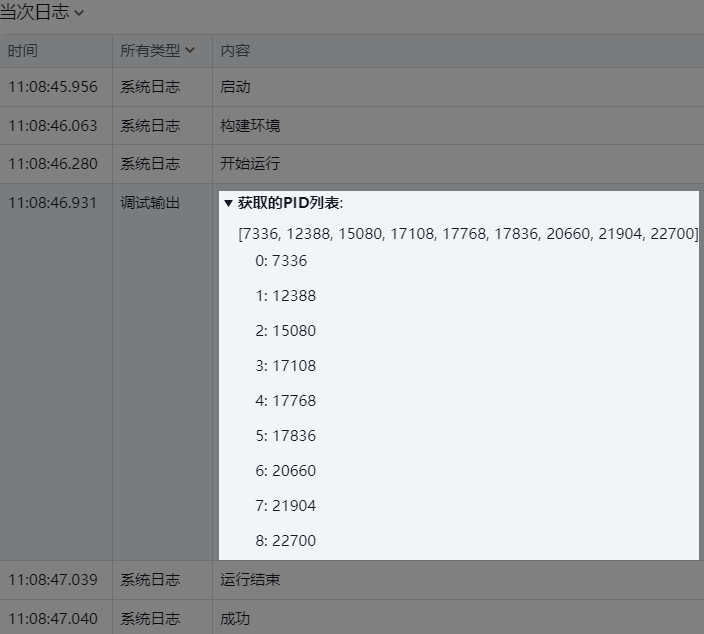Click the 调试输出 type cell

[150, 203]
